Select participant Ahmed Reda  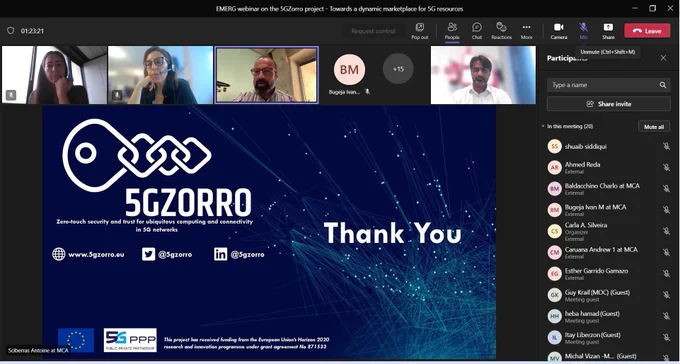point(608,167)
